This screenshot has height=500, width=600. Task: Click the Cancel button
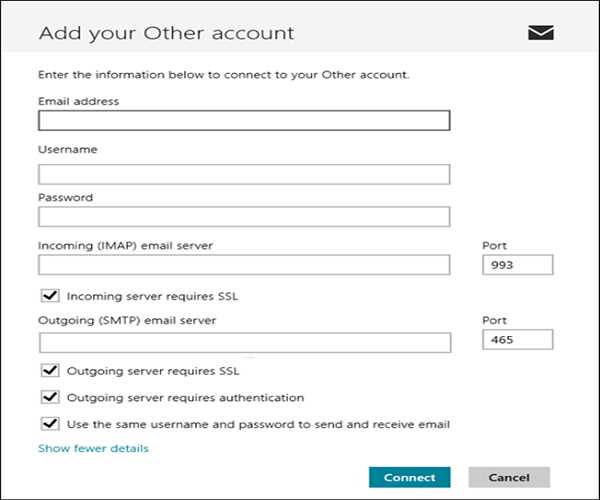point(507,477)
